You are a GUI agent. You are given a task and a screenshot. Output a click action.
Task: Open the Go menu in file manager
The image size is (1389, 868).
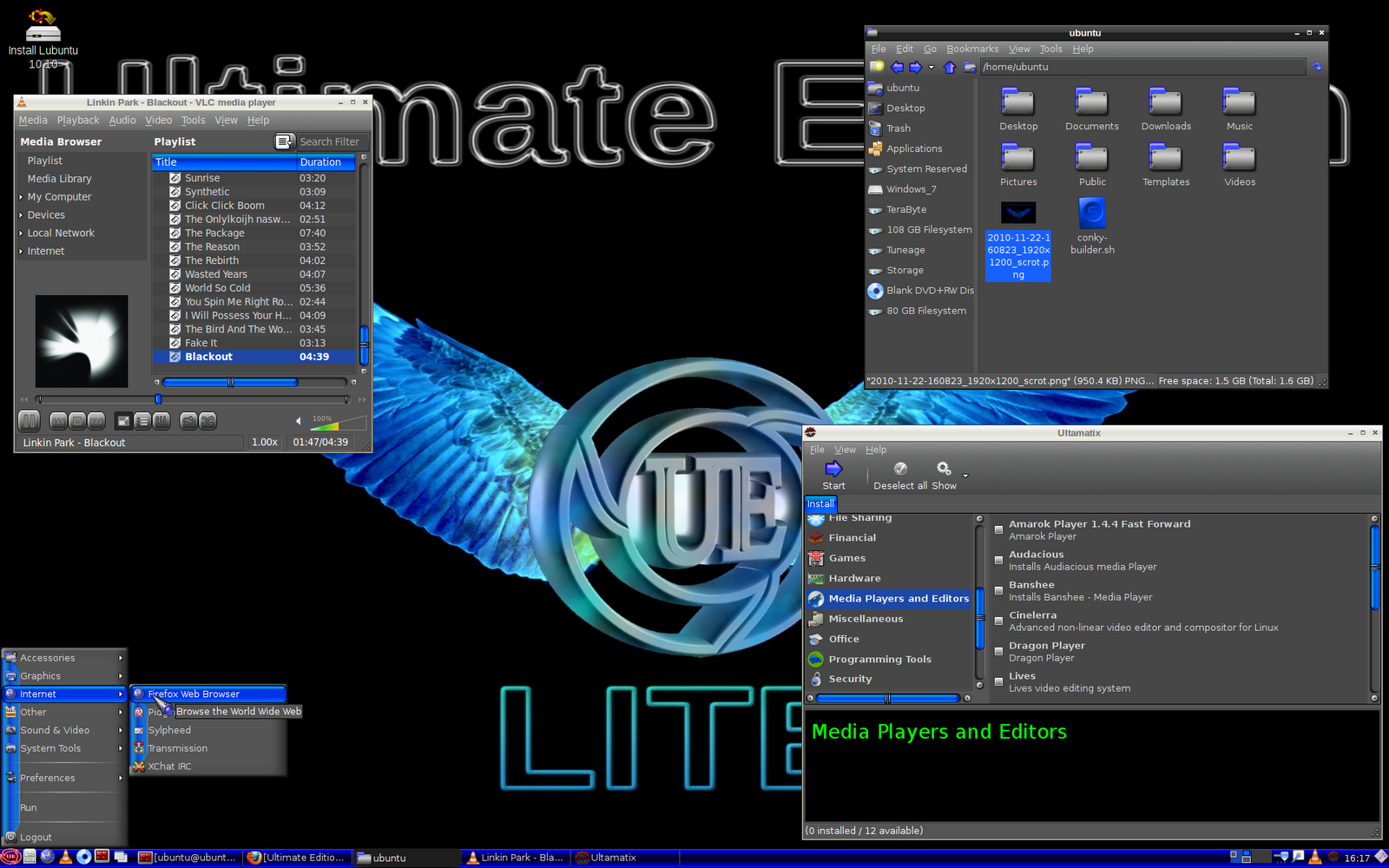pyautogui.click(x=930, y=49)
